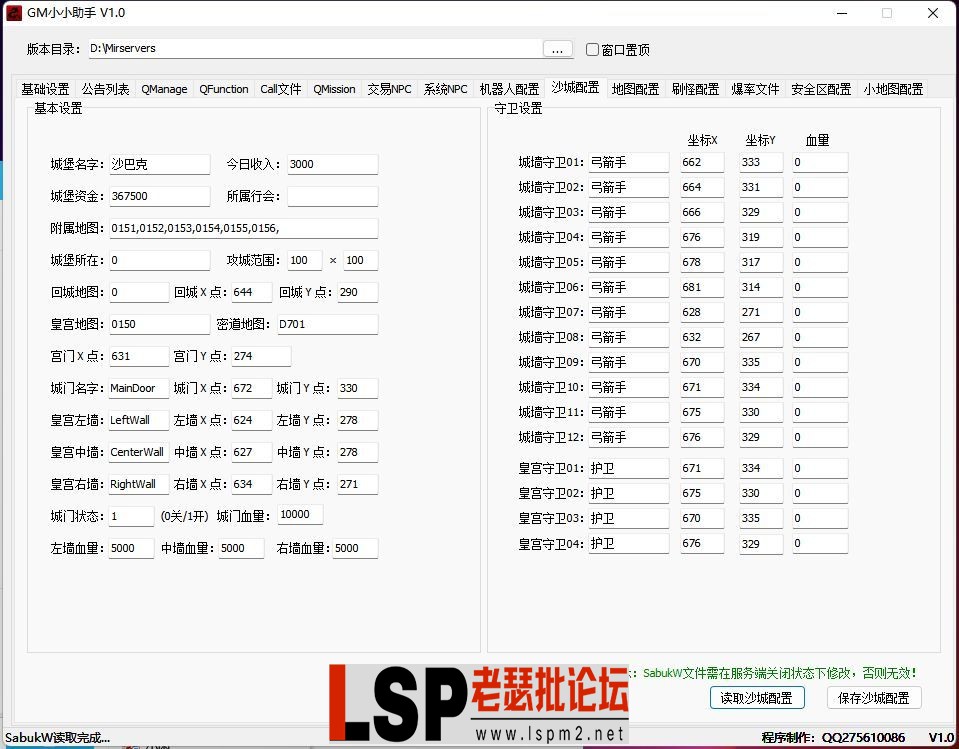Open the QManage tab
This screenshot has width=959, height=749.
click(x=163, y=88)
